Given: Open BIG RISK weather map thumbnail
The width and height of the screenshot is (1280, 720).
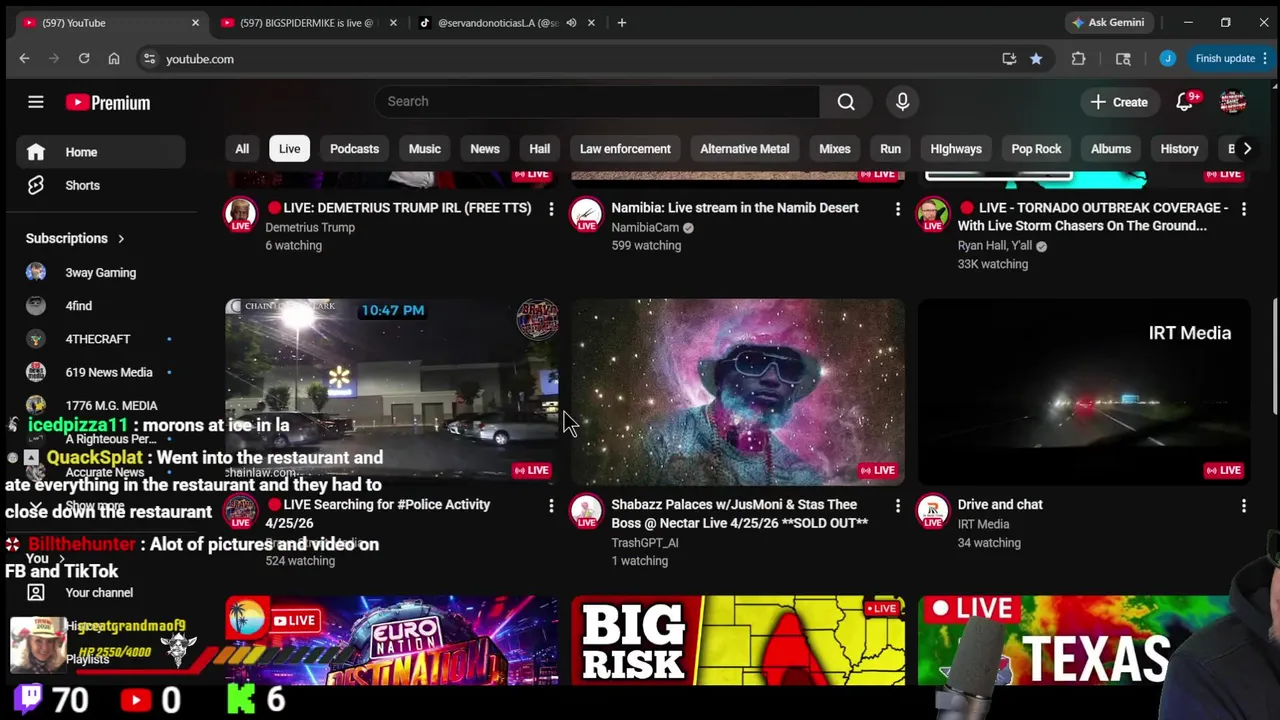Looking at the screenshot, I should tap(738, 640).
